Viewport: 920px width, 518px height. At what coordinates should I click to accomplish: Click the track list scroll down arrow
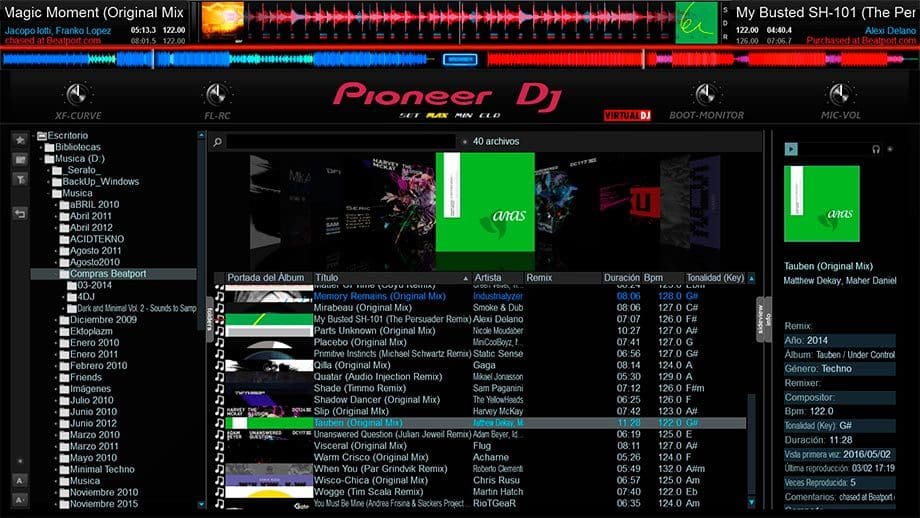click(x=752, y=503)
